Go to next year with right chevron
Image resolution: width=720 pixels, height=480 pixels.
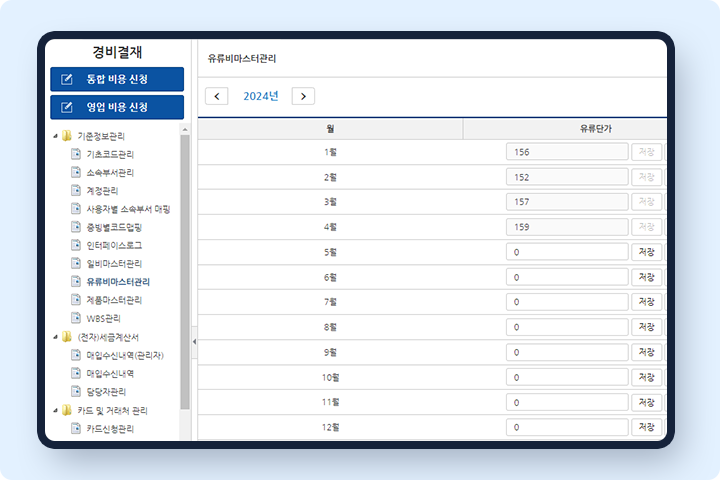303,96
